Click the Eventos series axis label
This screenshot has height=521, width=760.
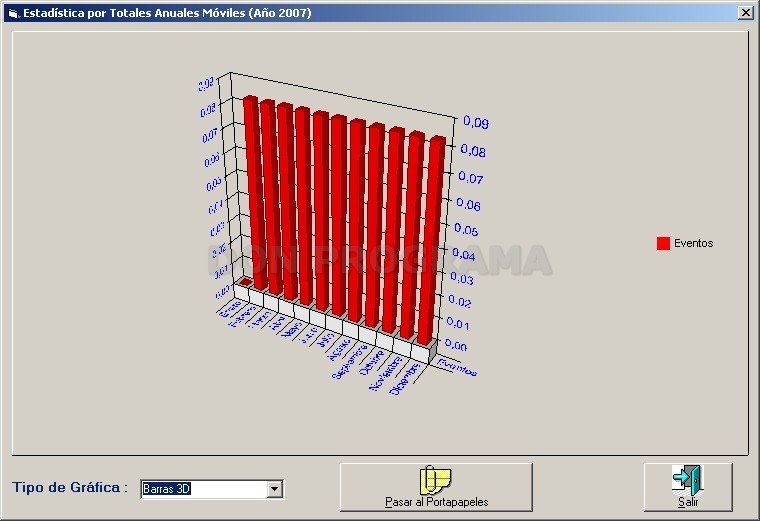[457, 367]
